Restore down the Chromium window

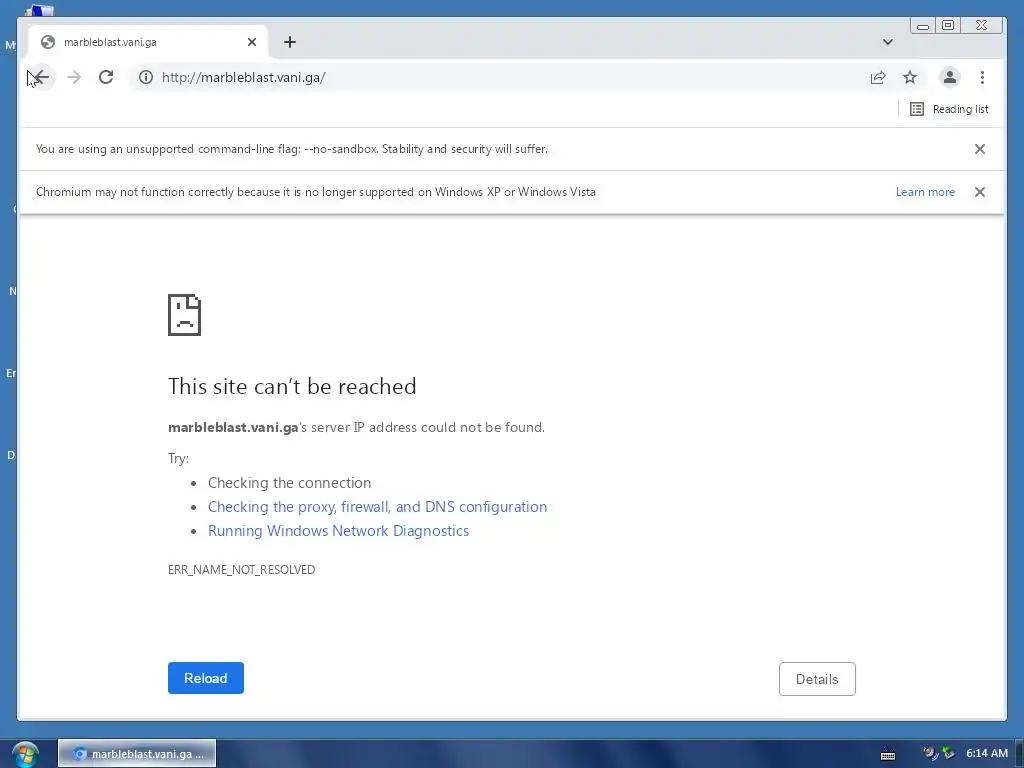948,25
